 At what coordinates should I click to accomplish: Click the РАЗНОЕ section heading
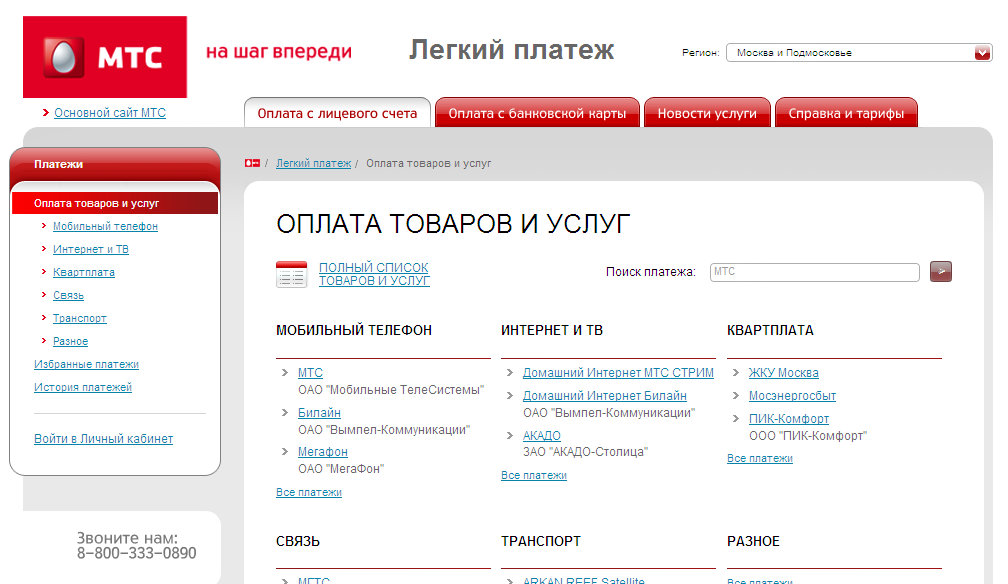753,542
